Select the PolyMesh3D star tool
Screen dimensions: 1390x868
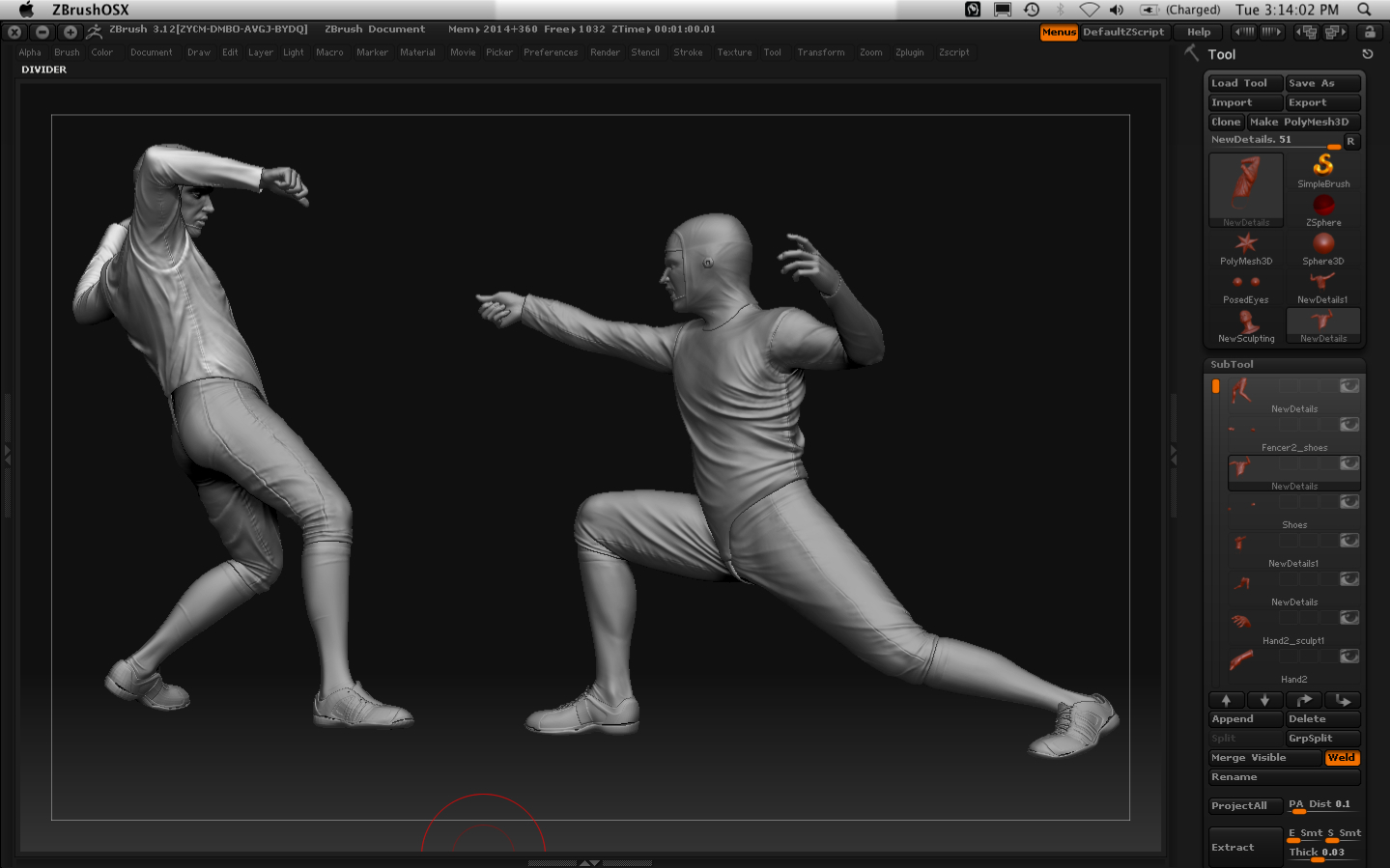pyautogui.click(x=1246, y=248)
